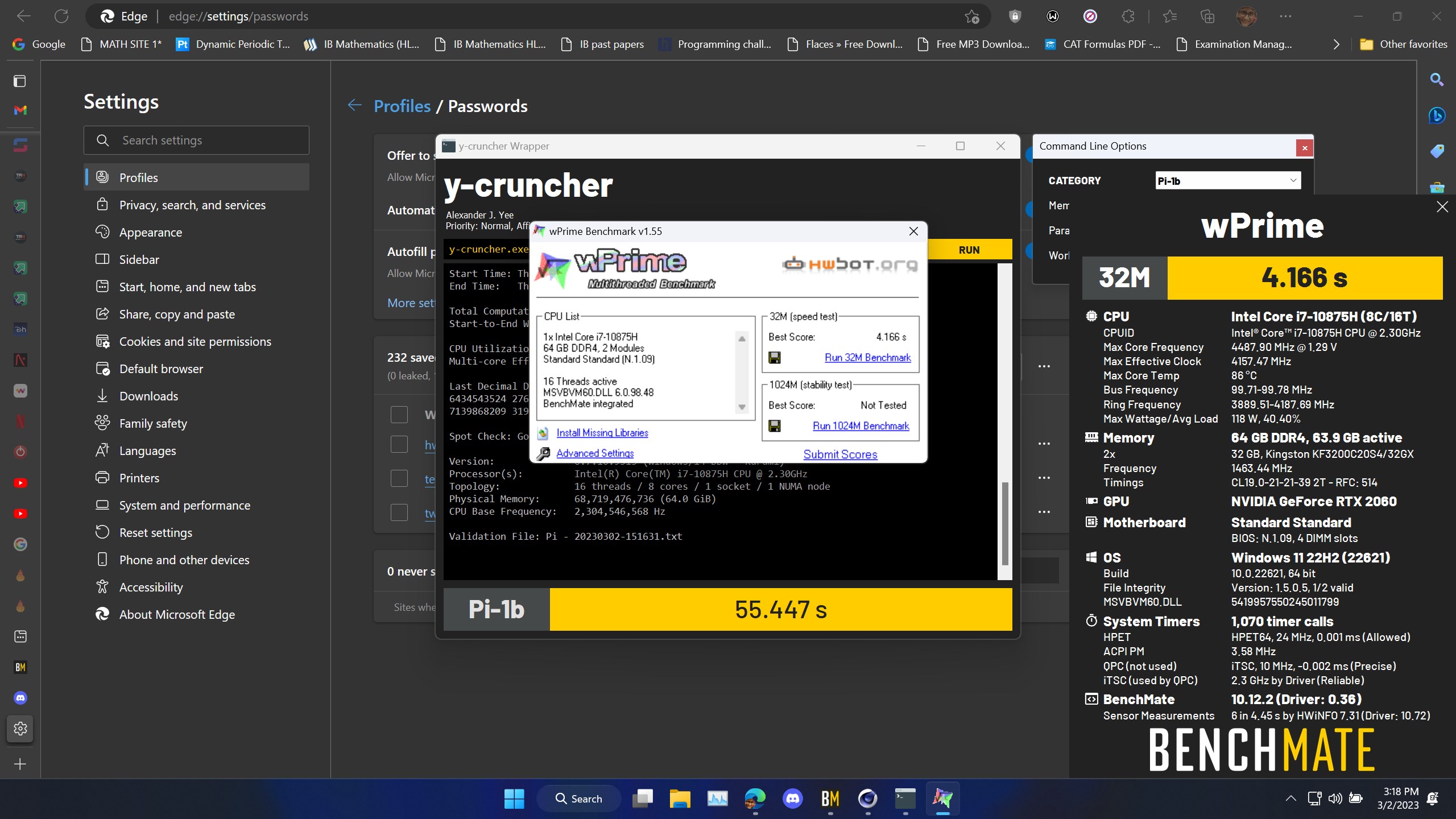1456x819 pixels.
Task: Select Profiles in Settings menu
Action: click(197, 177)
